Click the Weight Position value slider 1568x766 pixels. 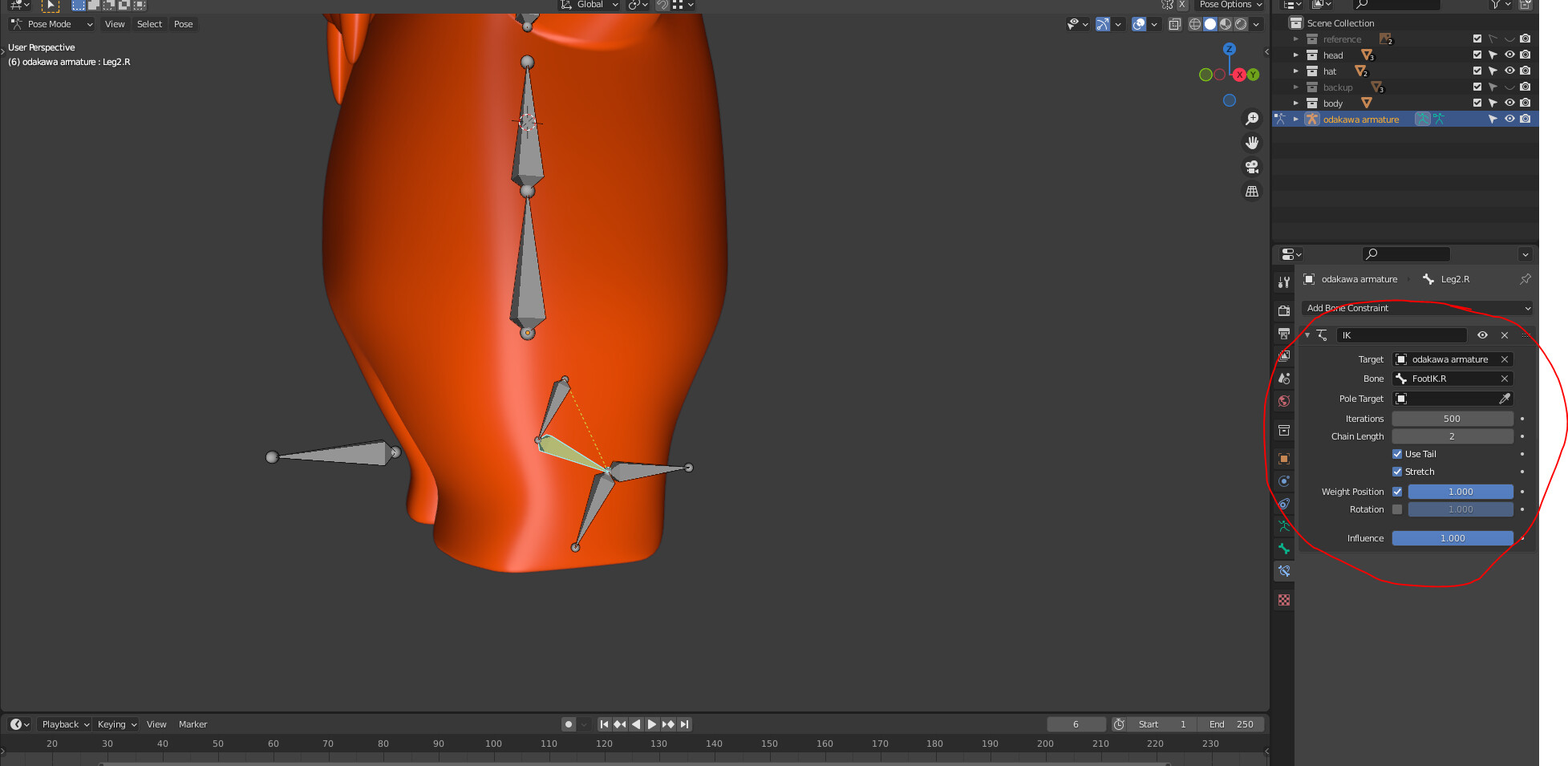[1461, 492]
